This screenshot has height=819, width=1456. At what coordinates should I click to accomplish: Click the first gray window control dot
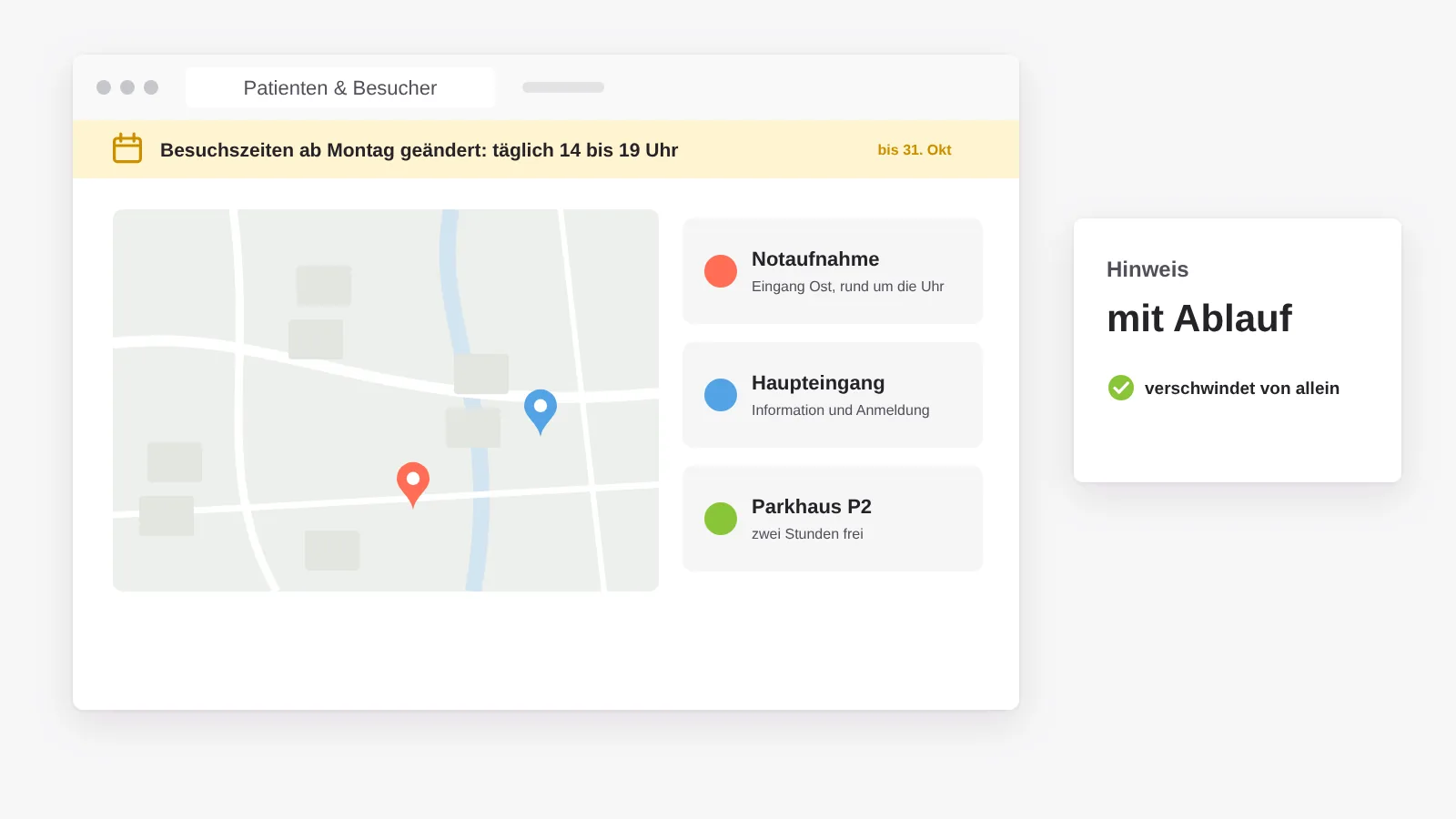click(104, 87)
